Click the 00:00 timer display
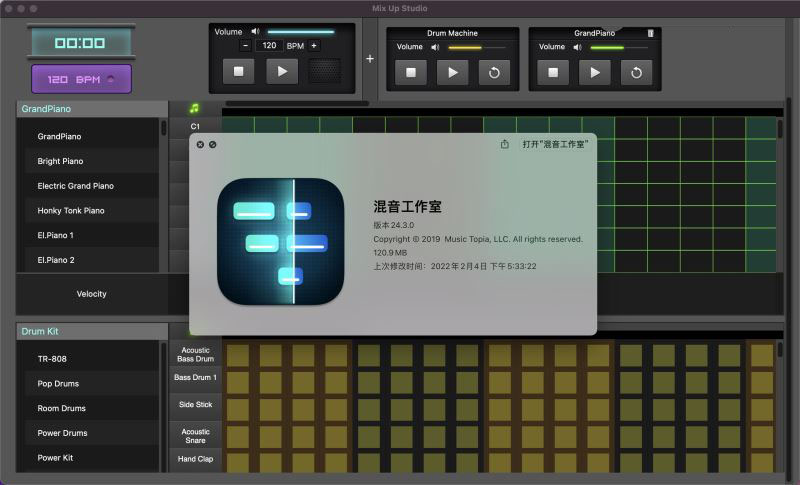Image resolution: width=800 pixels, height=485 pixels. (81, 43)
